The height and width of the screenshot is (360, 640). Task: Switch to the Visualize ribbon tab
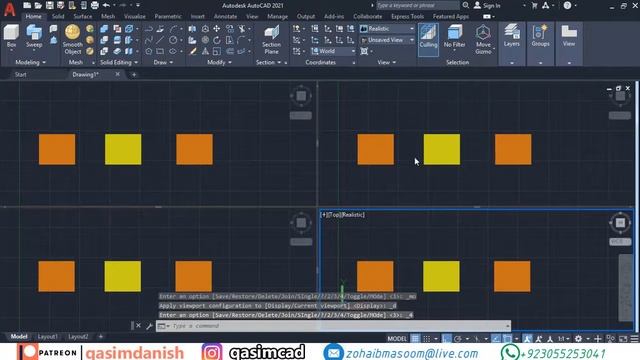pyautogui.click(x=135, y=16)
